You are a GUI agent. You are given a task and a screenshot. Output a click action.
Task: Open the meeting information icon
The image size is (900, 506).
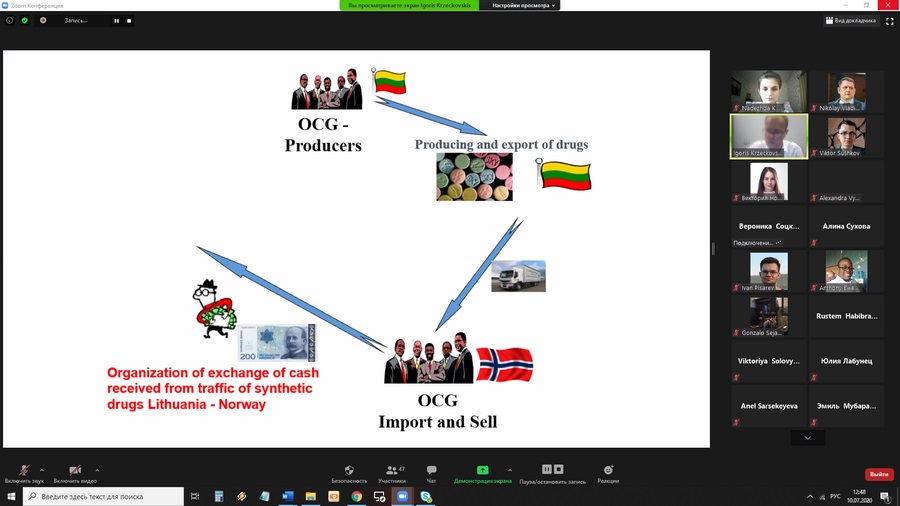(x=10, y=21)
